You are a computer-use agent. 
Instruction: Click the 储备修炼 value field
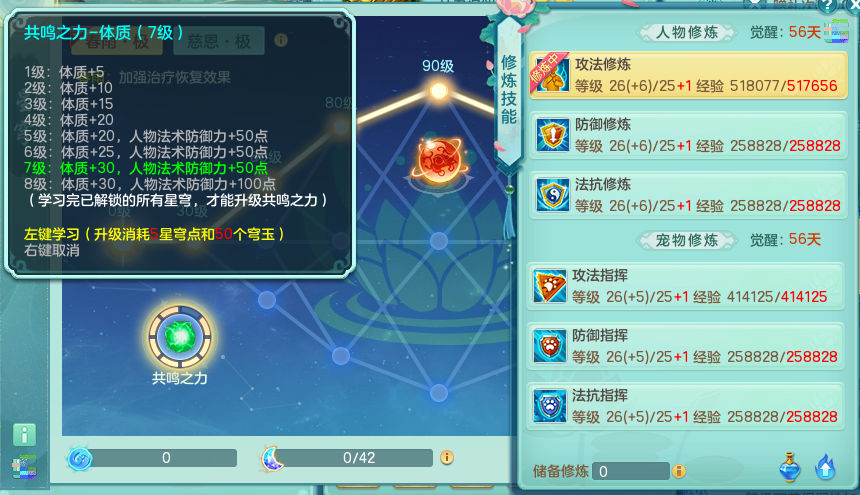[x=631, y=471]
